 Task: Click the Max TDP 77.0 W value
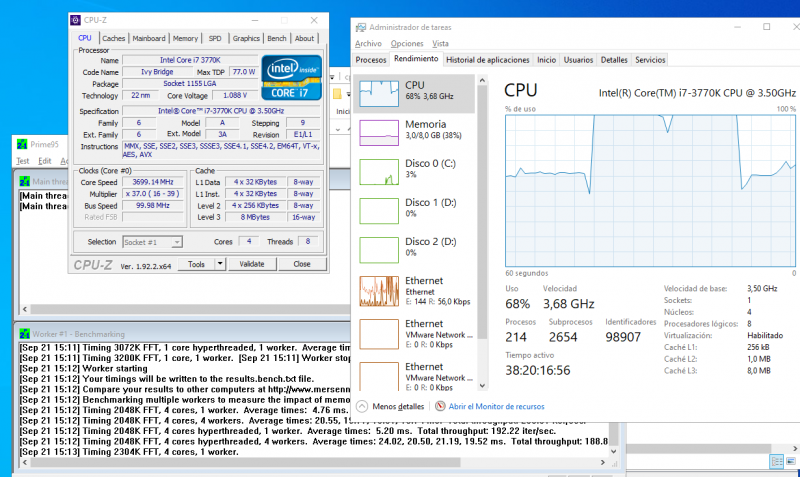pyautogui.click(x=243, y=72)
